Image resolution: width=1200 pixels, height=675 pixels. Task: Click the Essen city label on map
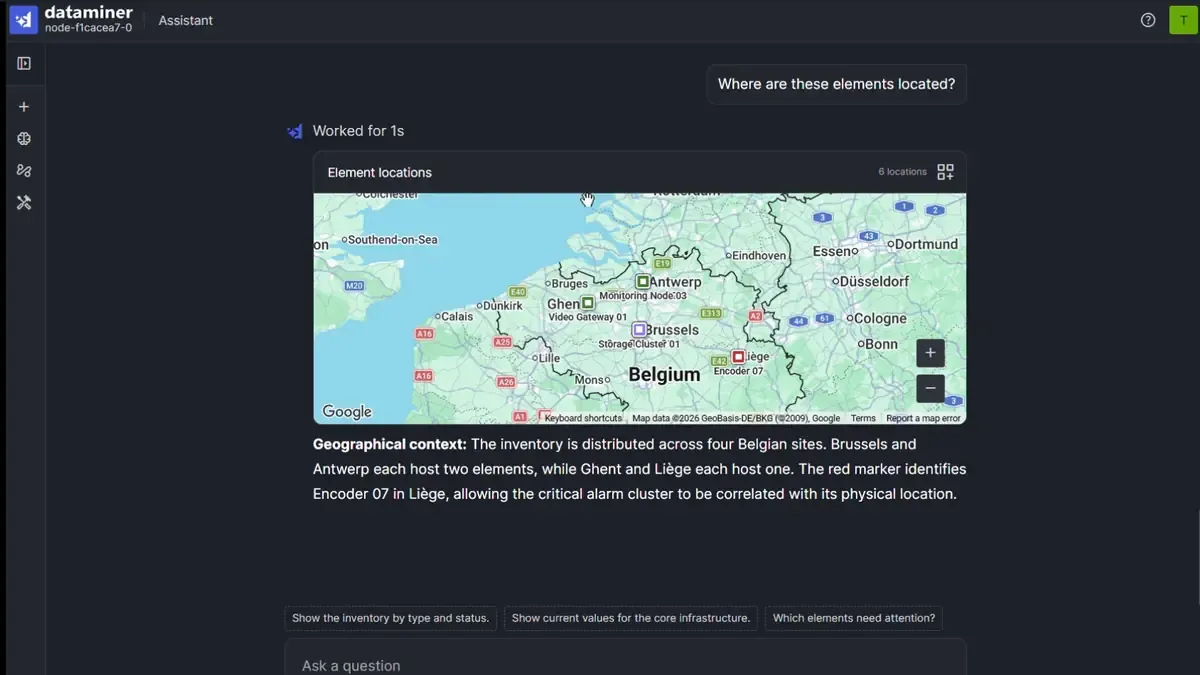click(831, 252)
